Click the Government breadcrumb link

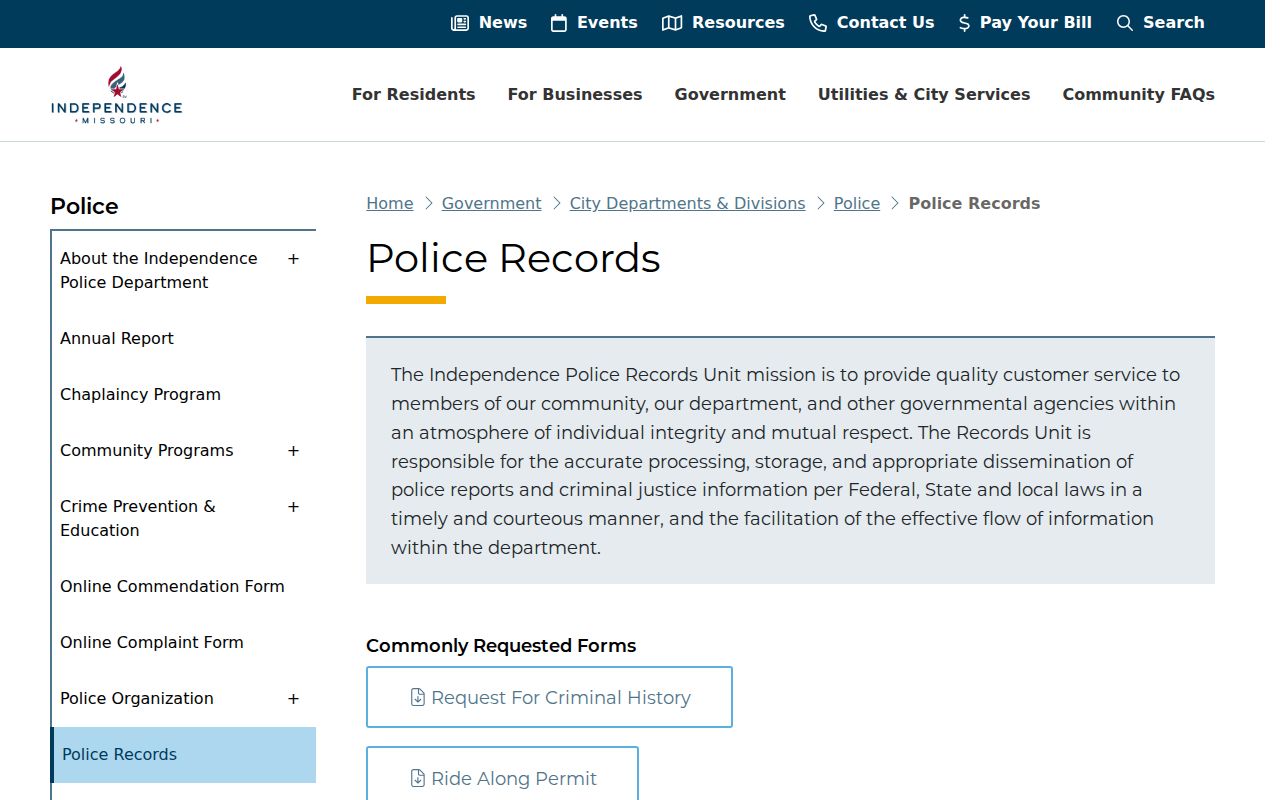coord(492,204)
